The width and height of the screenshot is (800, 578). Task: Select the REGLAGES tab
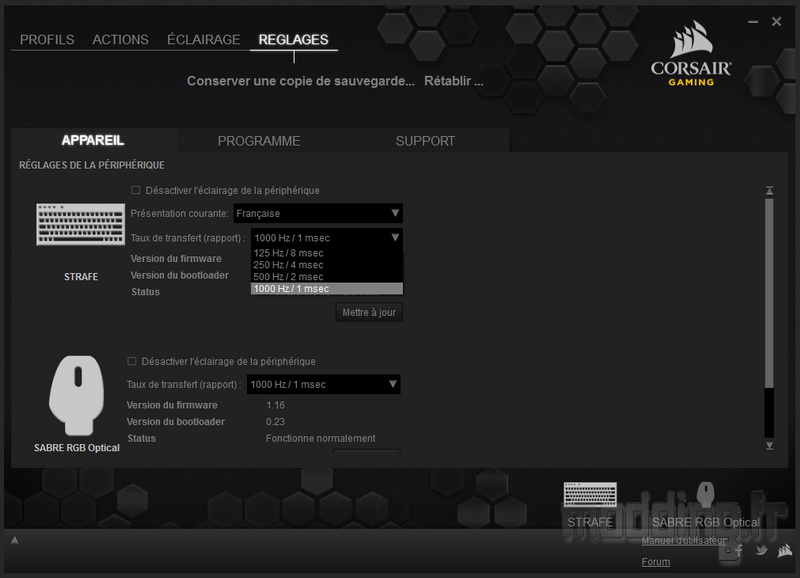[x=293, y=39]
